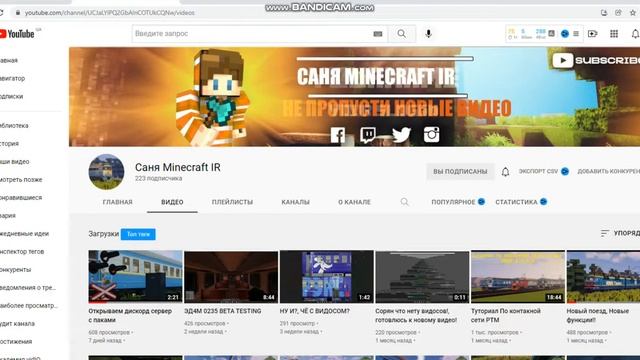Screen dimensions: 640x360
Task: Select the ВИДЕО tab
Action: tap(172, 202)
